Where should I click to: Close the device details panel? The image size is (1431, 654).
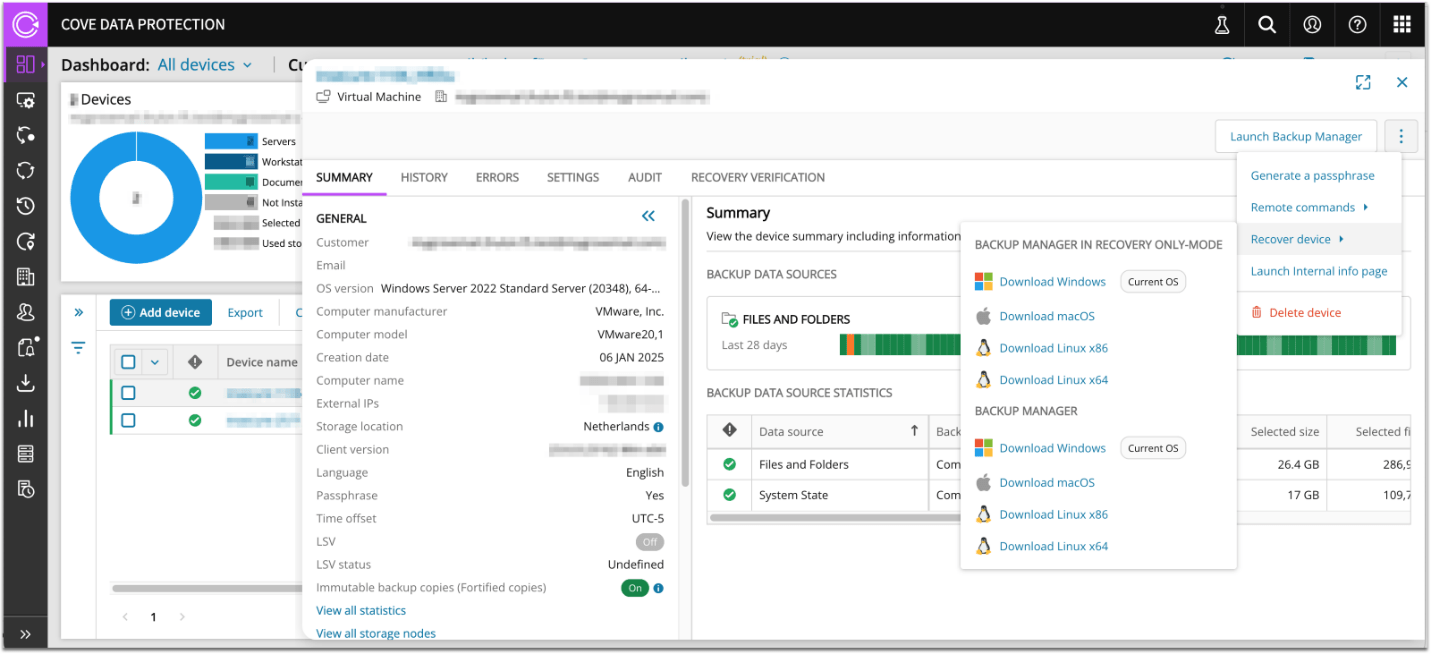pos(1402,83)
